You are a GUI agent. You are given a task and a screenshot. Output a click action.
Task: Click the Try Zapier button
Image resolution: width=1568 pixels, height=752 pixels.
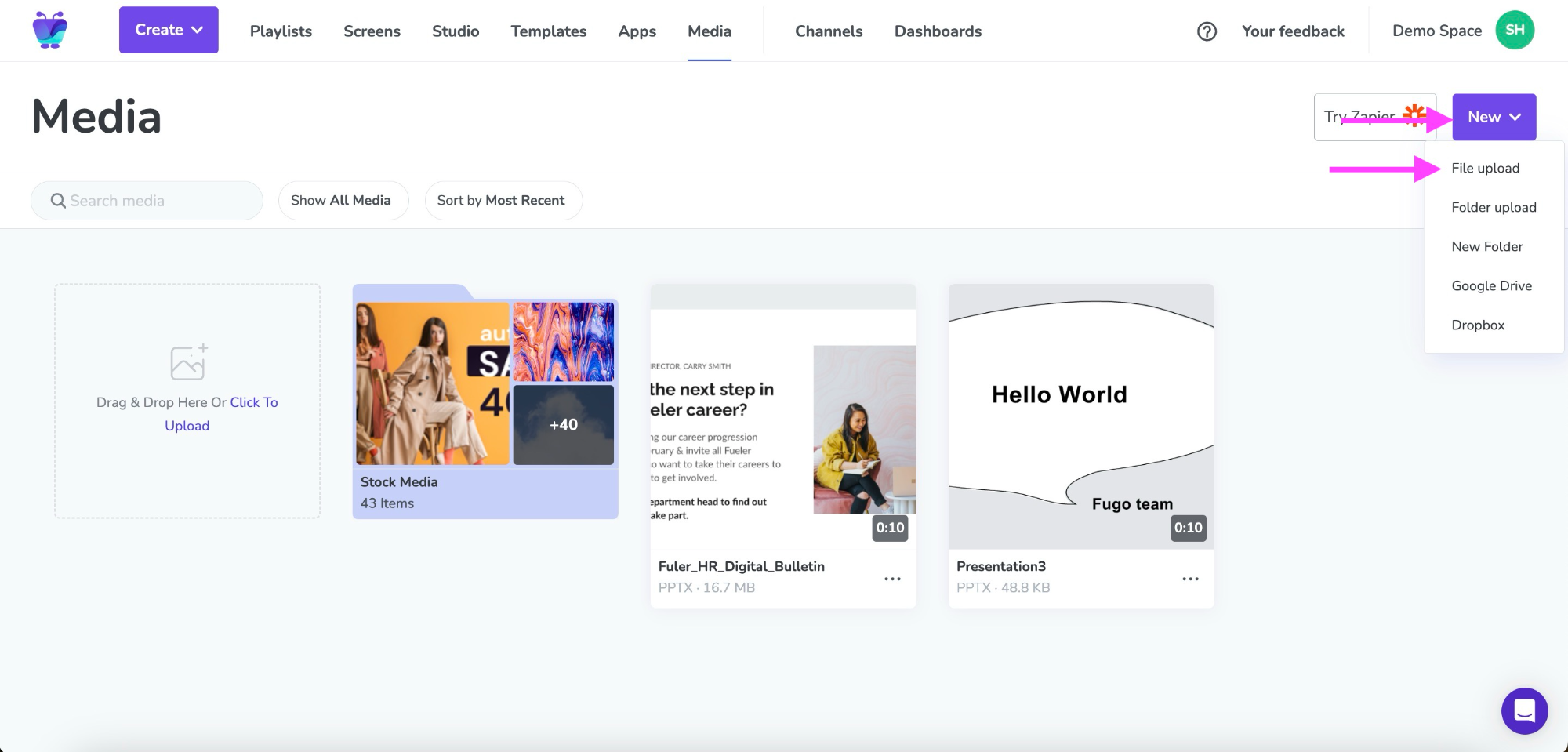1374,117
